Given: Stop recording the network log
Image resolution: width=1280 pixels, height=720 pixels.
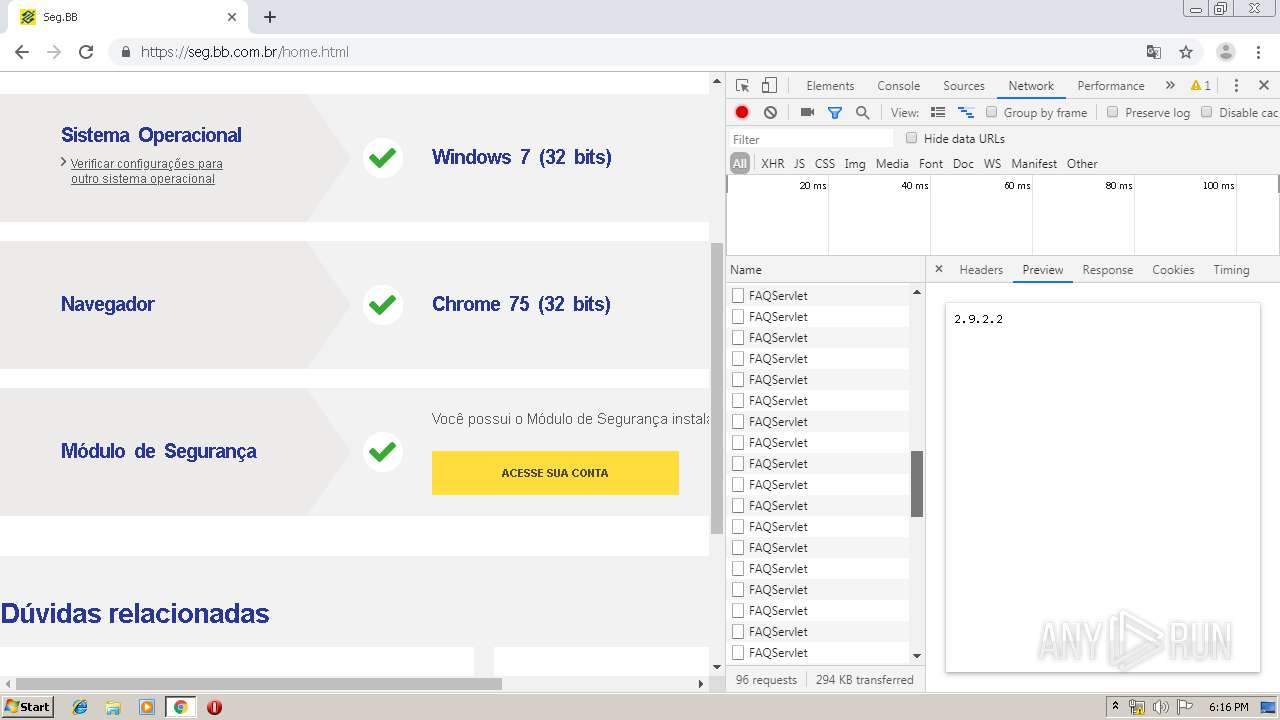Looking at the screenshot, I should click(x=742, y=113).
